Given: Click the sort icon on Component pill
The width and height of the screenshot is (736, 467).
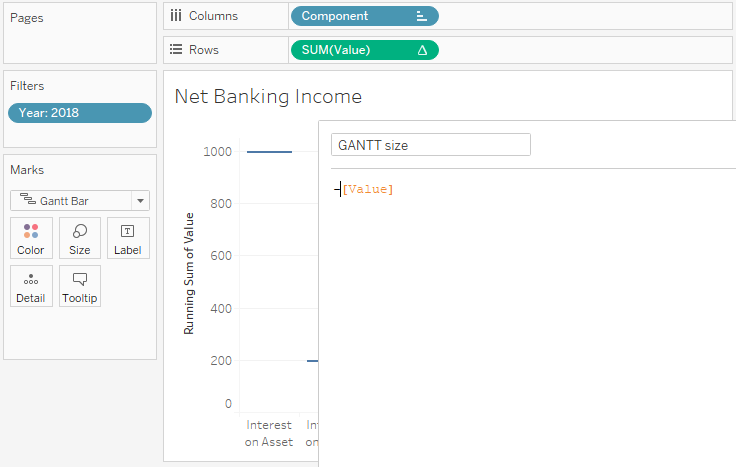Looking at the screenshot, I should coord(422,16).
